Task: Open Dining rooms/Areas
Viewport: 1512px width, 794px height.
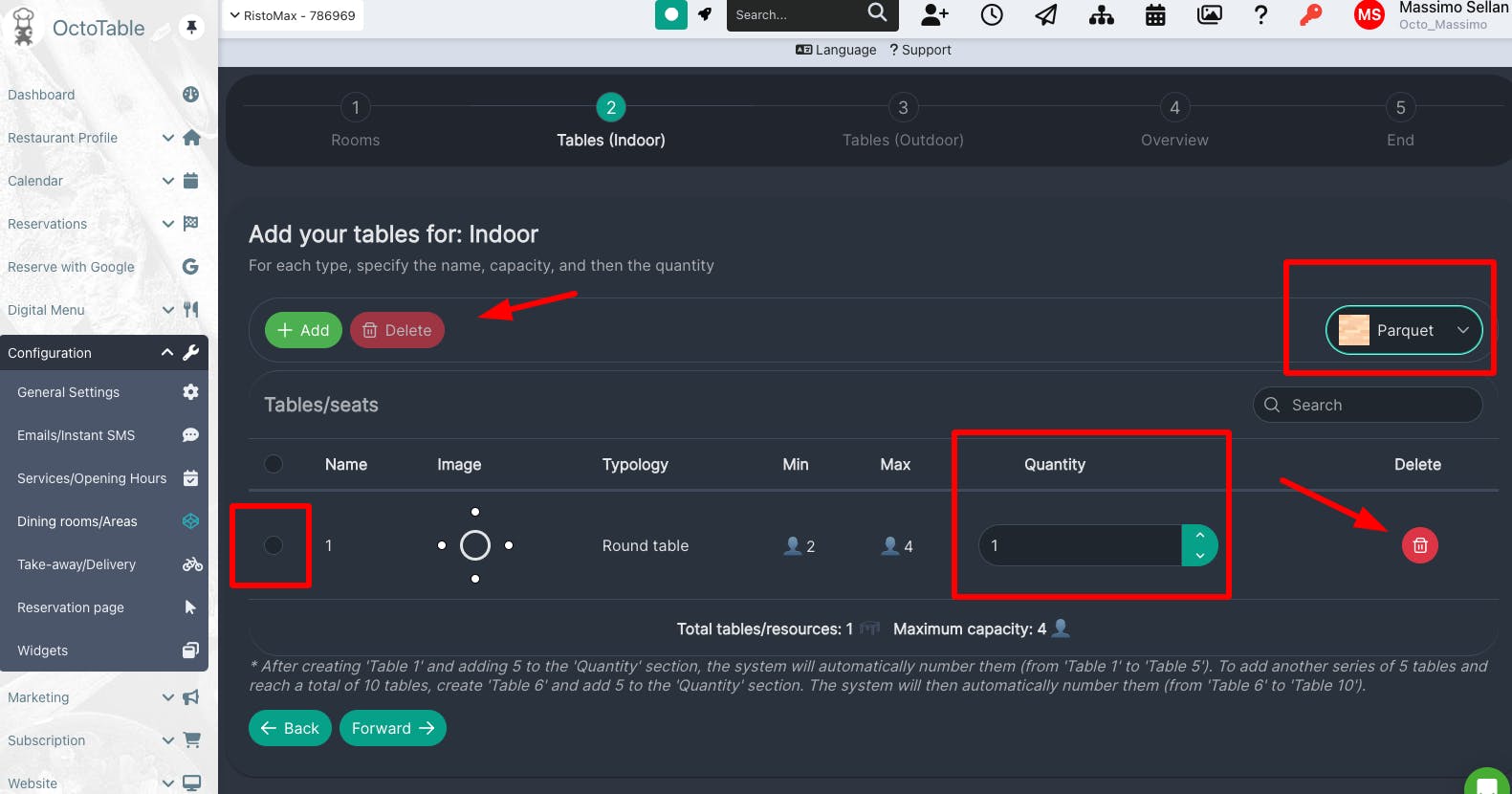Action: [103, 521]
